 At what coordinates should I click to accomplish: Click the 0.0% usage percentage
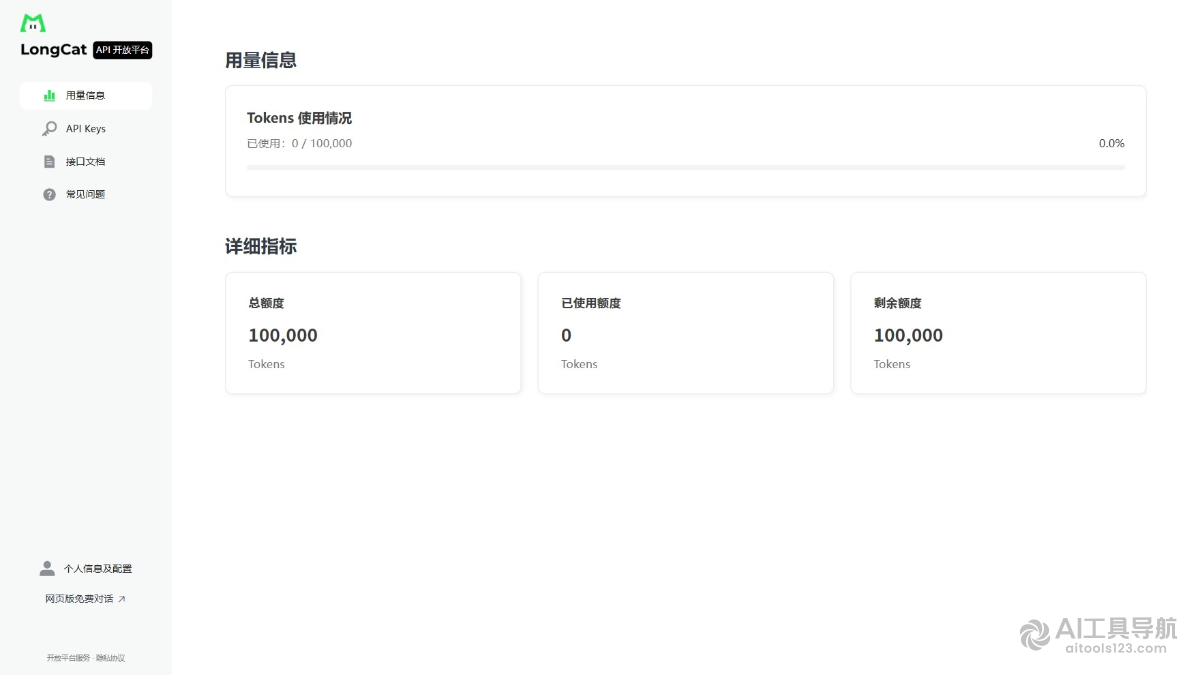[x=1112, y=143]
